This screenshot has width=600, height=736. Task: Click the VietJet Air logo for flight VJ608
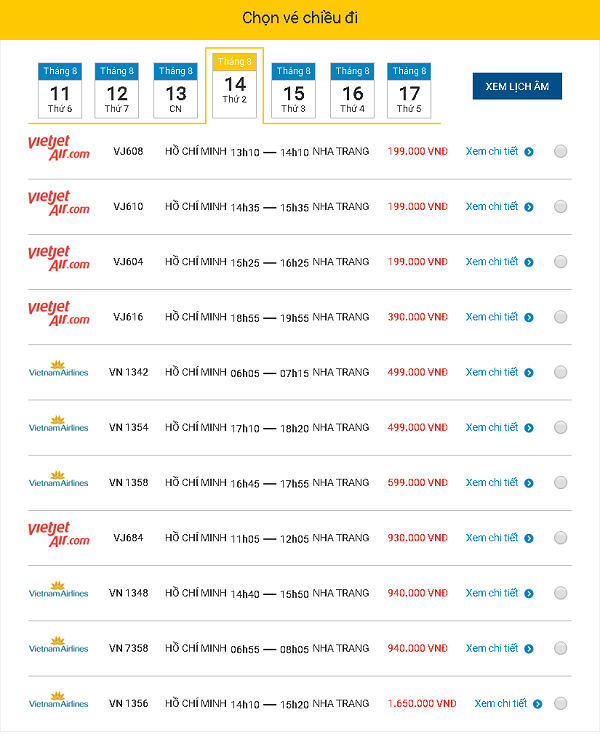coord(59,148)
